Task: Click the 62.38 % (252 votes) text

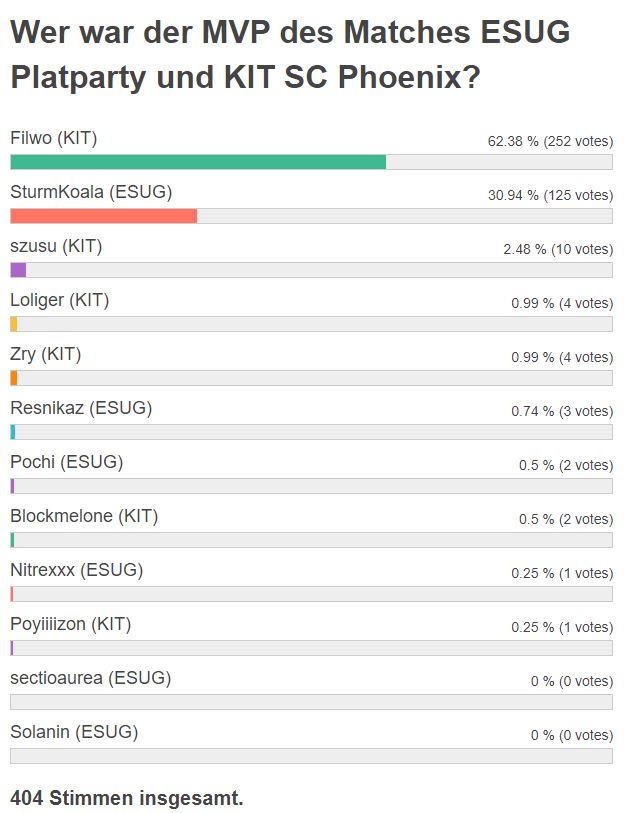Action: point(550,141)
